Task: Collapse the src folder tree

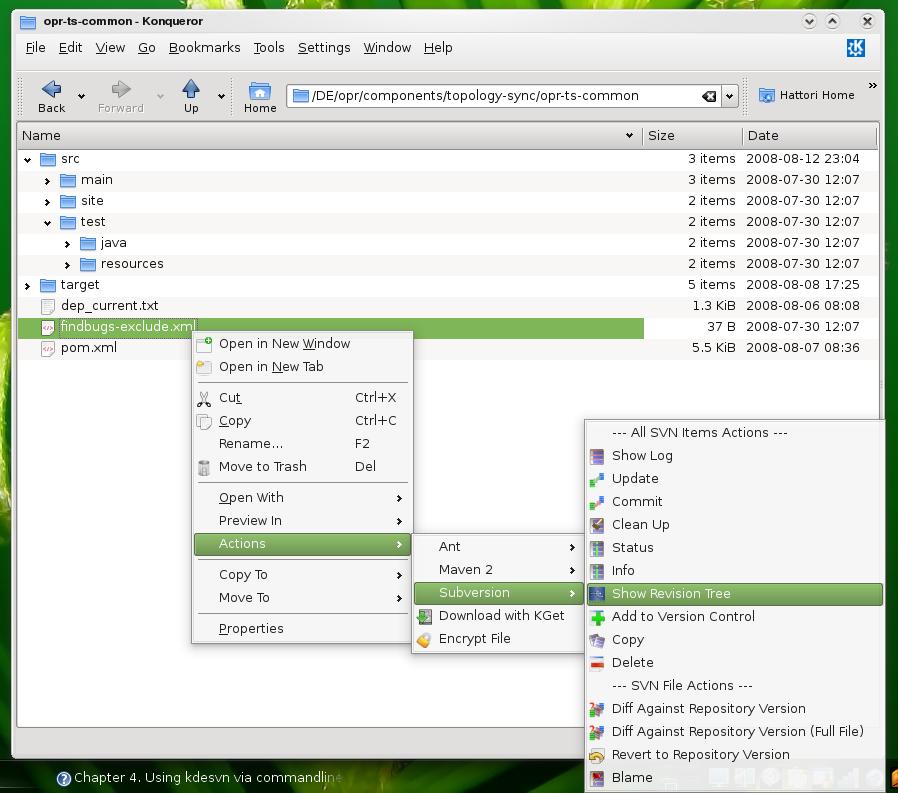Action: [x=27, y=160]
